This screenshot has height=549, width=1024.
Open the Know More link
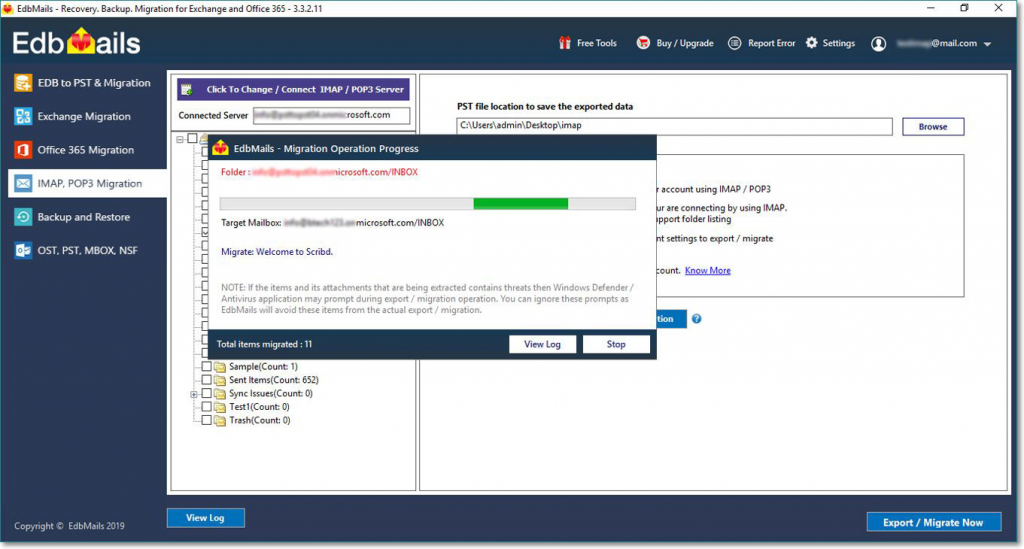(x=707, y=270)
